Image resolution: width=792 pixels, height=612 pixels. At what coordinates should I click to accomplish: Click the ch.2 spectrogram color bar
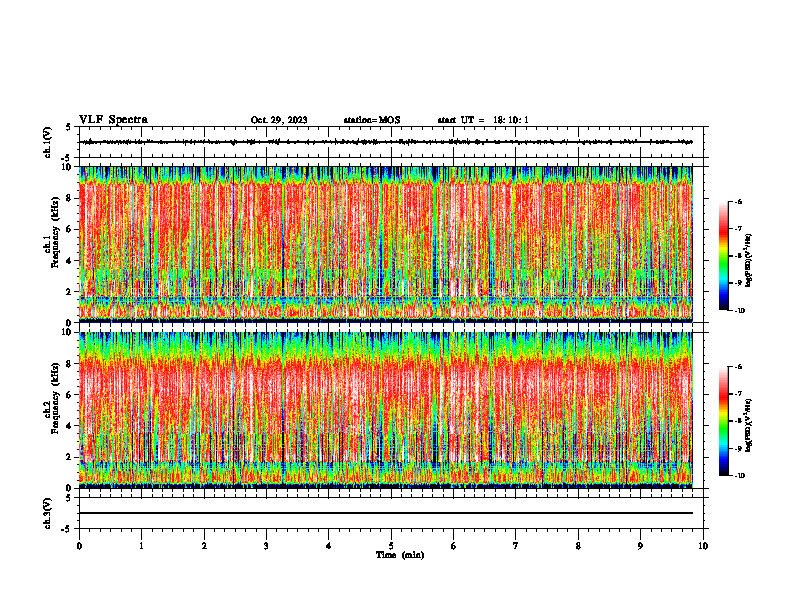point(723,421)
